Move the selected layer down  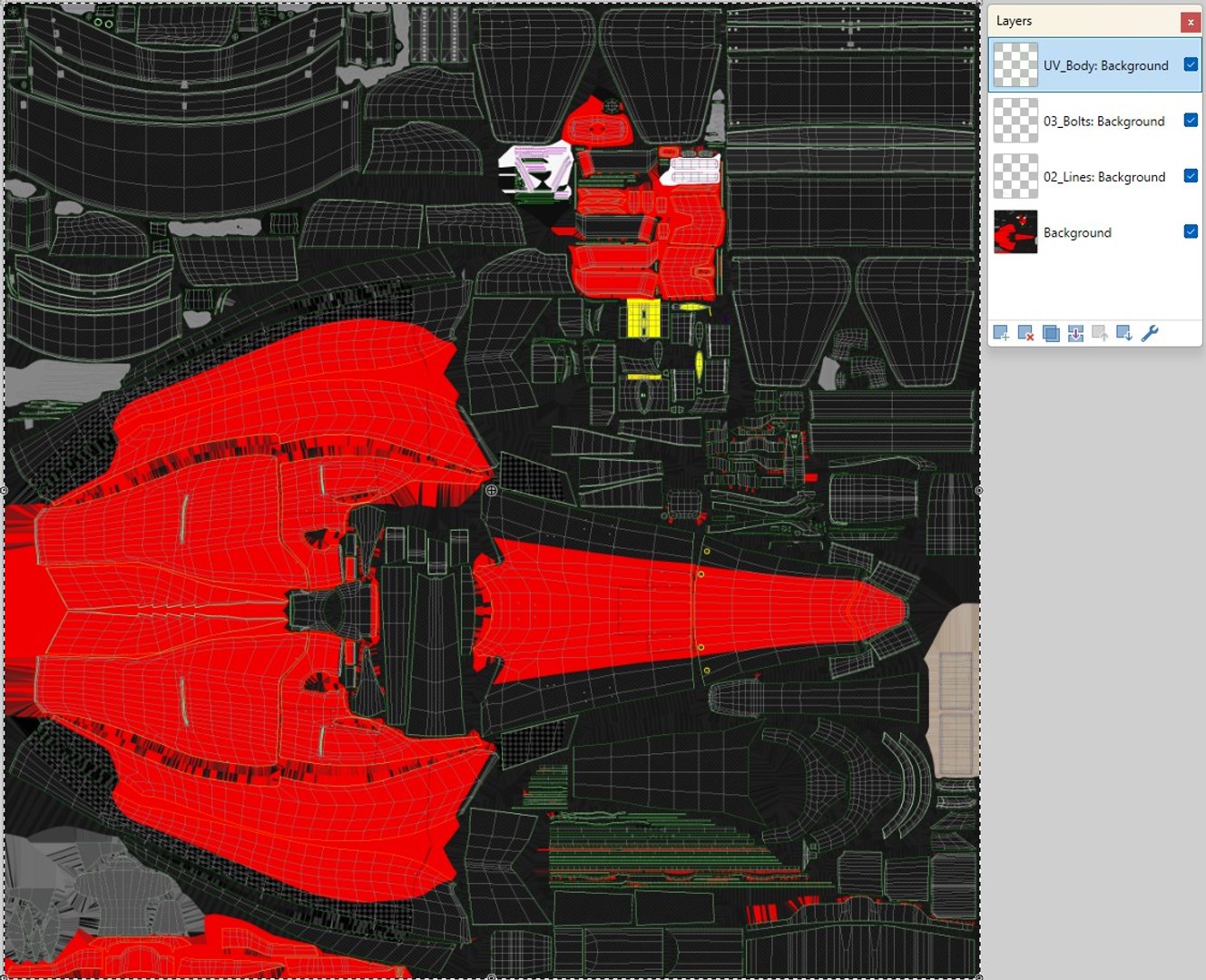[x=1124, y=333]
